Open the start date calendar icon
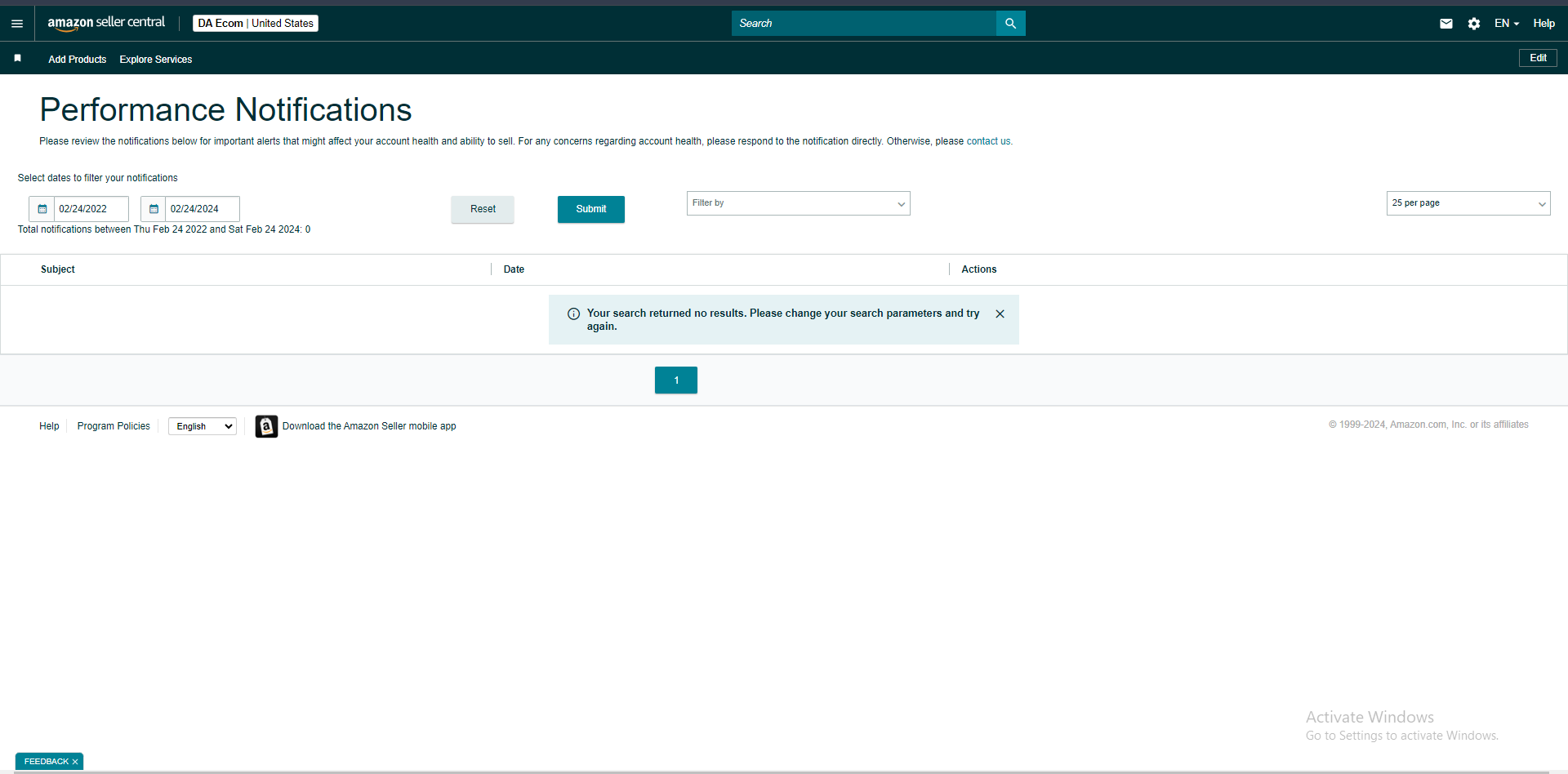Image resolution: width=1568 pixels, height=774 pixels. (42, 209)
